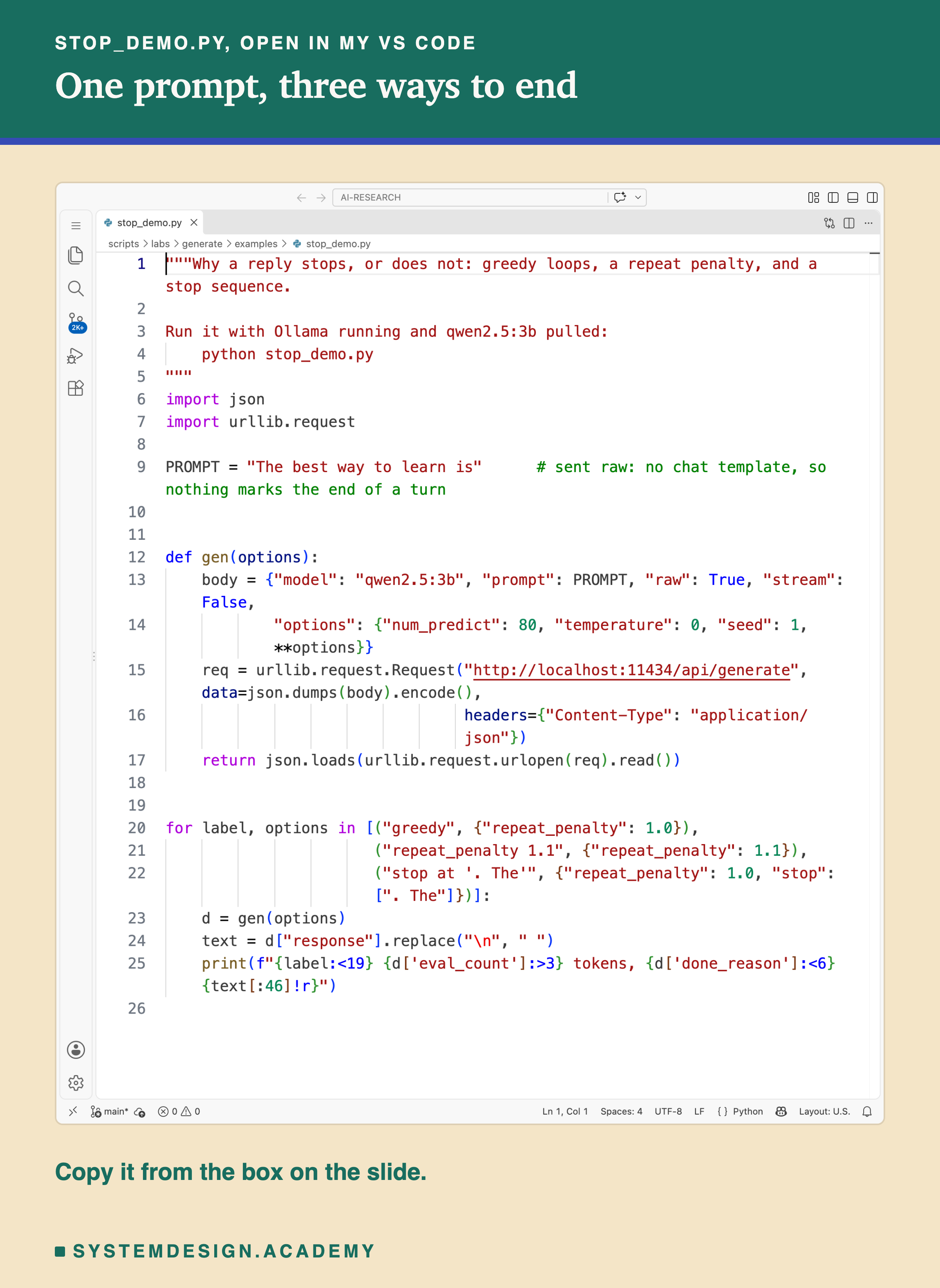The height and width of the screenshot is (1288, 940).
Task: Click the 'python stop_demo.py' docstring line
Action: 287,354
